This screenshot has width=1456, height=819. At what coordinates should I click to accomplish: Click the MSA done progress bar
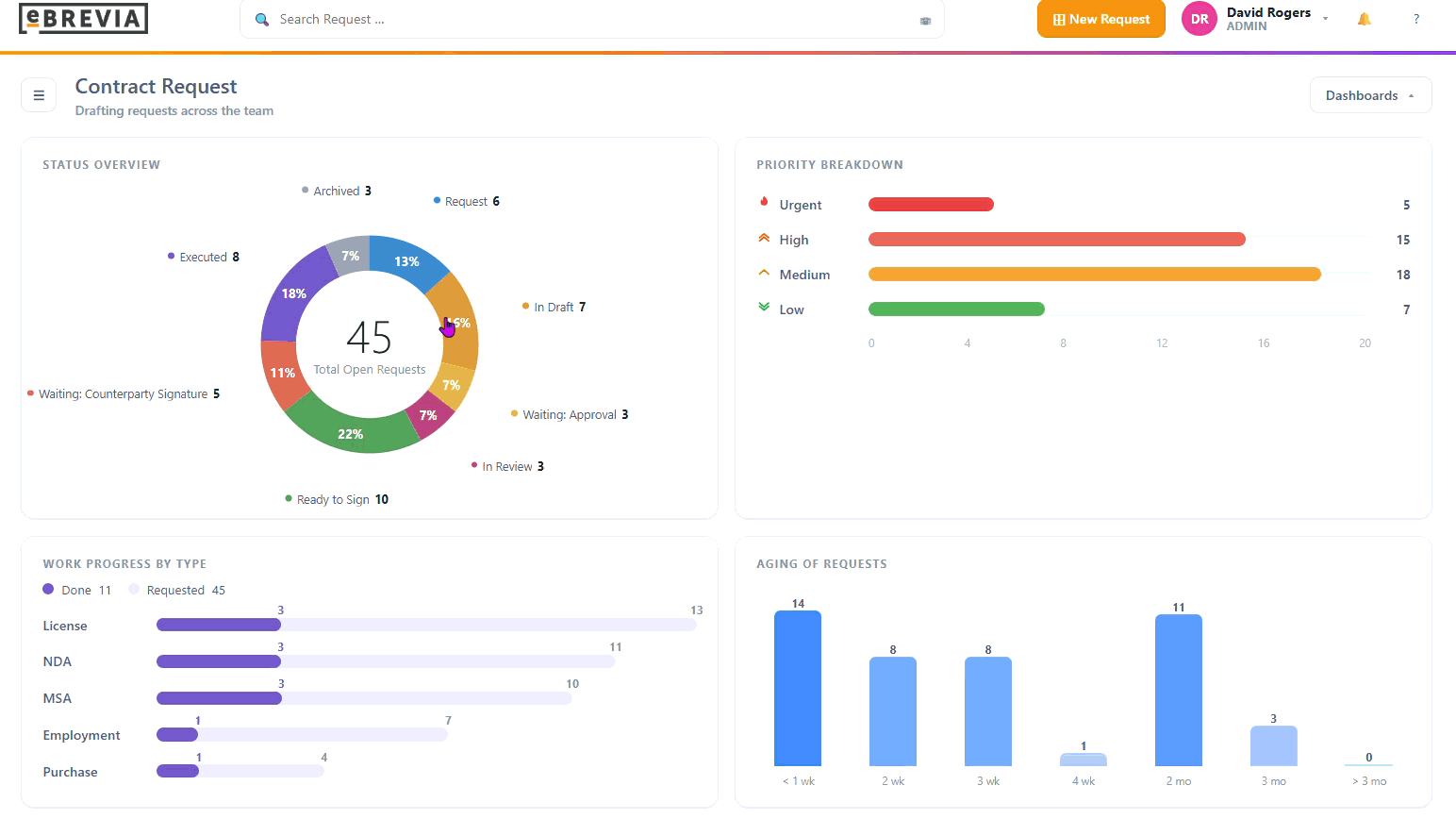219,698
